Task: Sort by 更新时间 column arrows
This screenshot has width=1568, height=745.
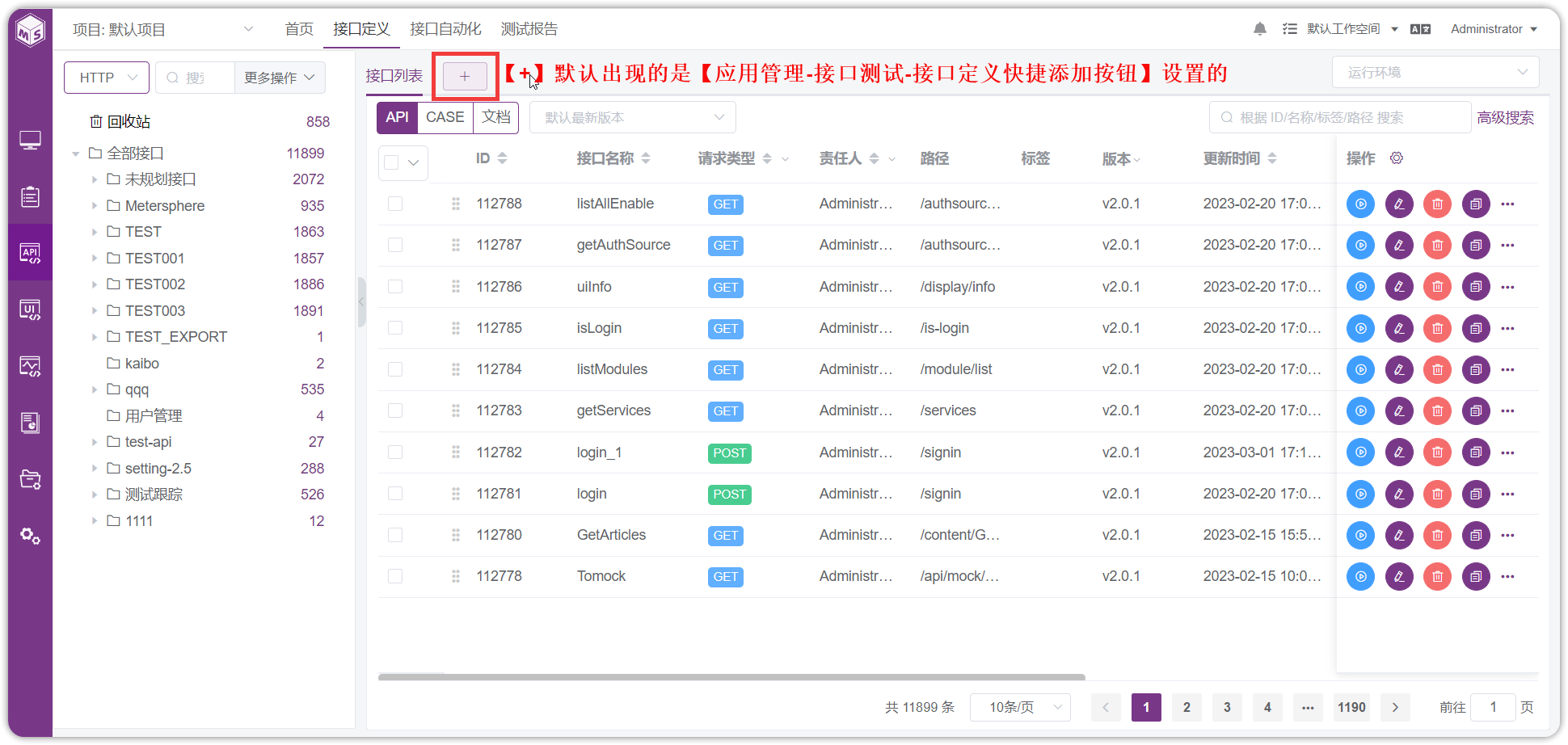Action: pos(1272,158)
